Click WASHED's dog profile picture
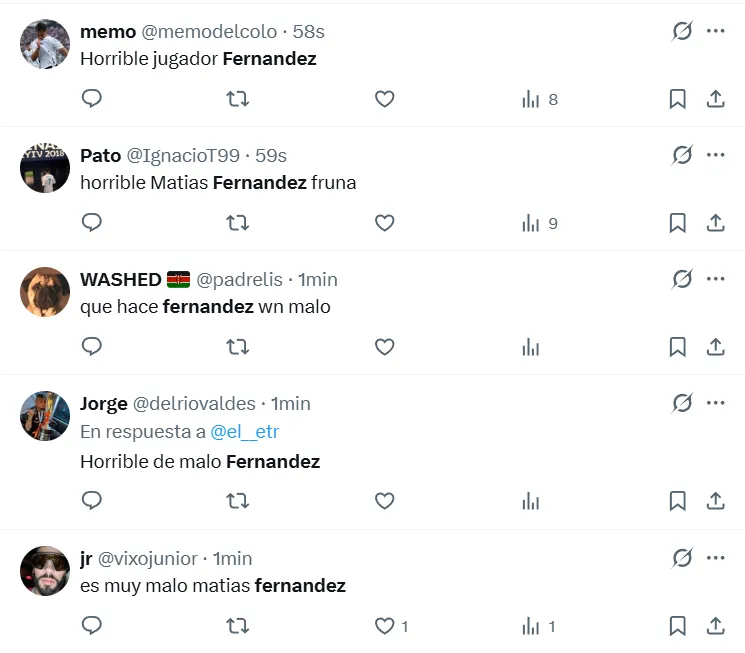 [x=45, y=292]
